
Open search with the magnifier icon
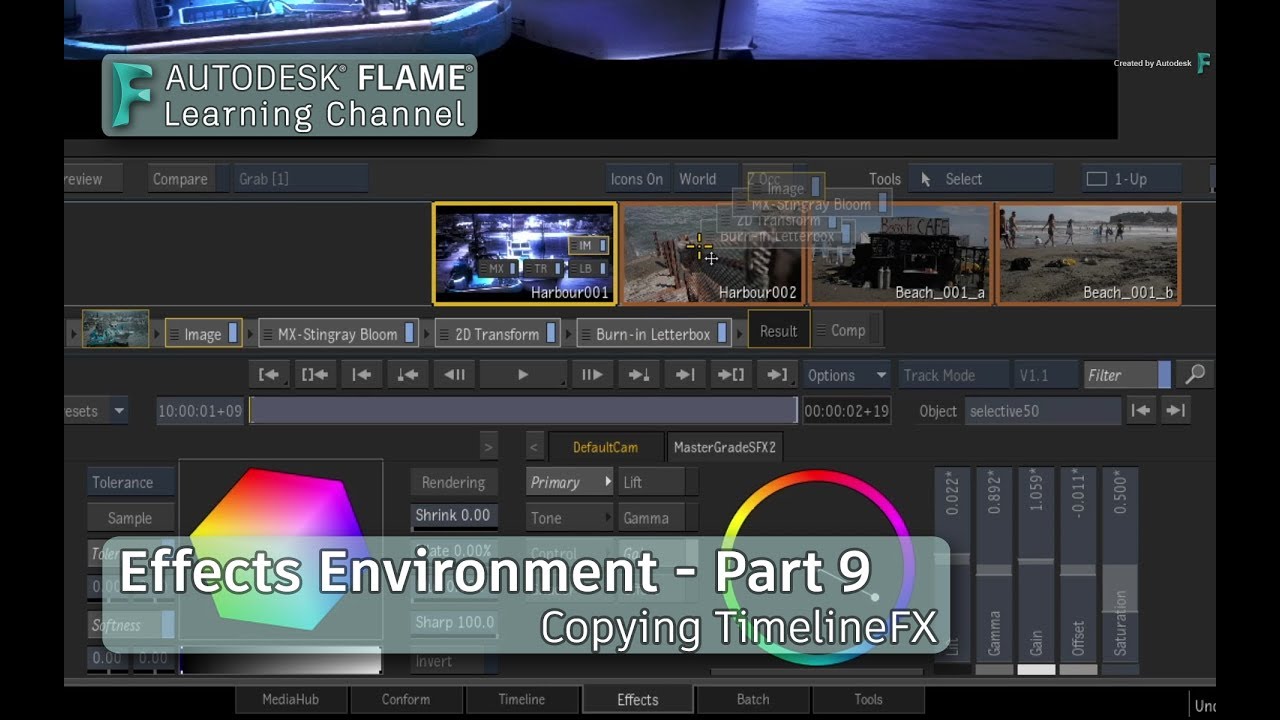pos(1195,375)
